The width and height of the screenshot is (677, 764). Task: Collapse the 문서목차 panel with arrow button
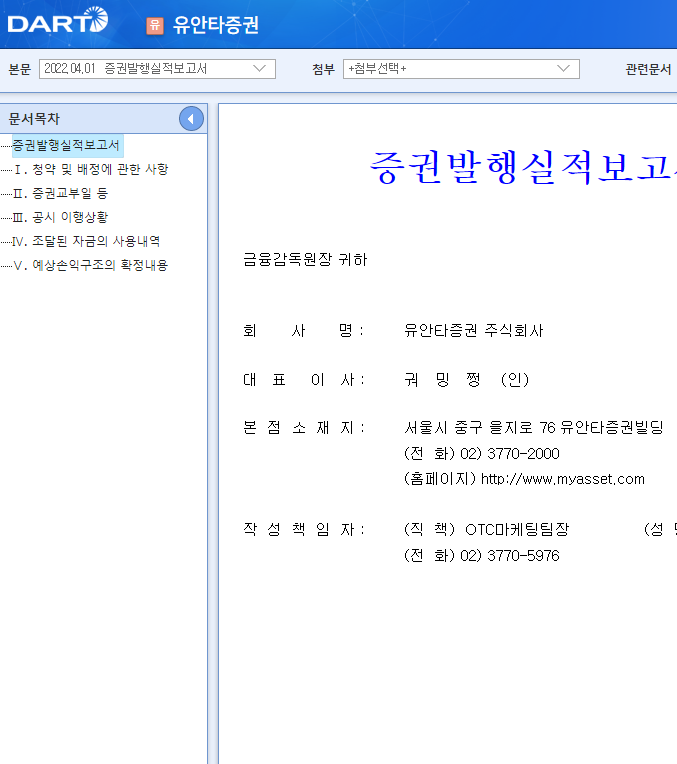click(191, 118)
